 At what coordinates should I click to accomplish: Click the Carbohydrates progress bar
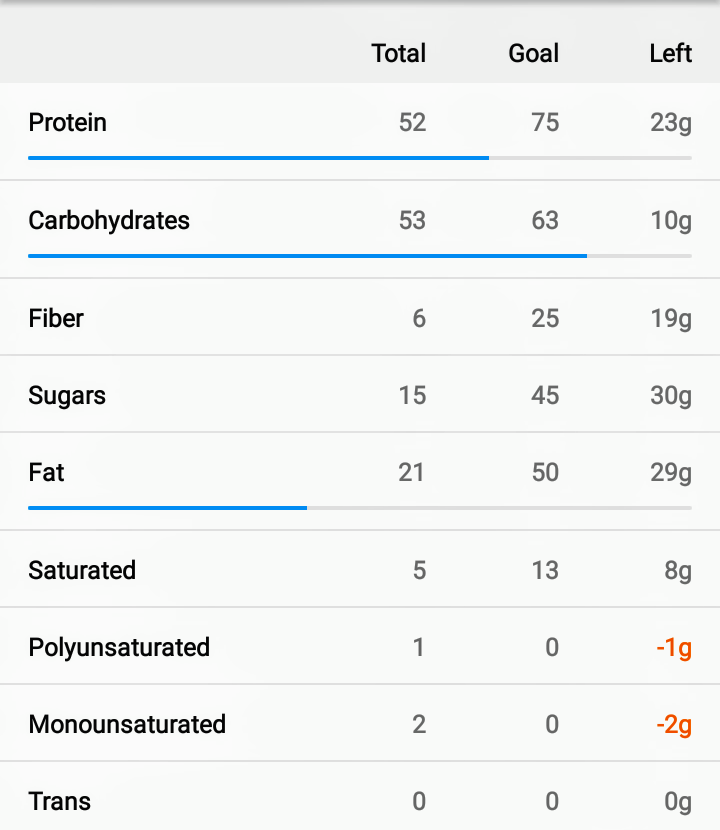click(x=360, y=256)
